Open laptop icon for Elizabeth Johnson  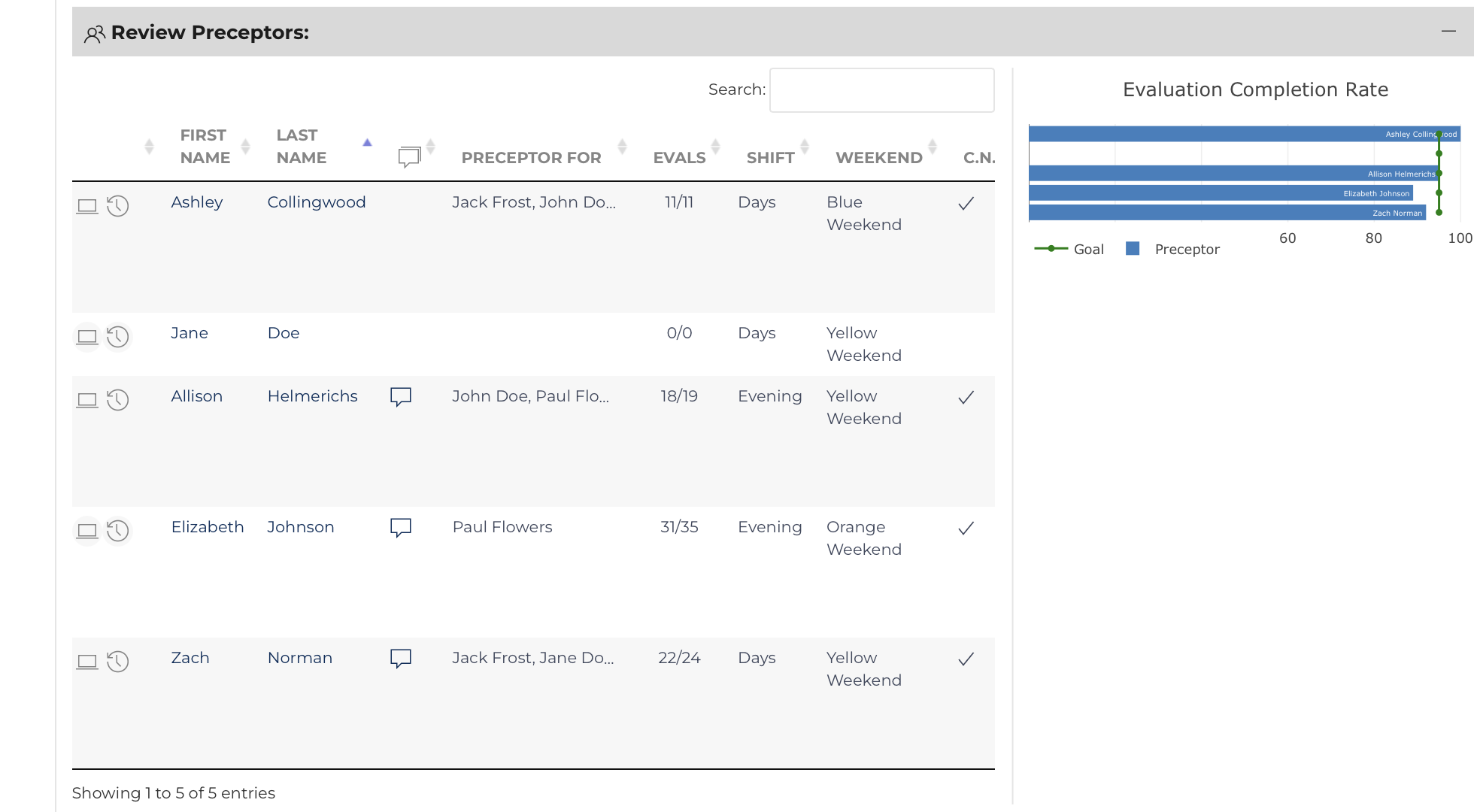[x=87, y=531]
